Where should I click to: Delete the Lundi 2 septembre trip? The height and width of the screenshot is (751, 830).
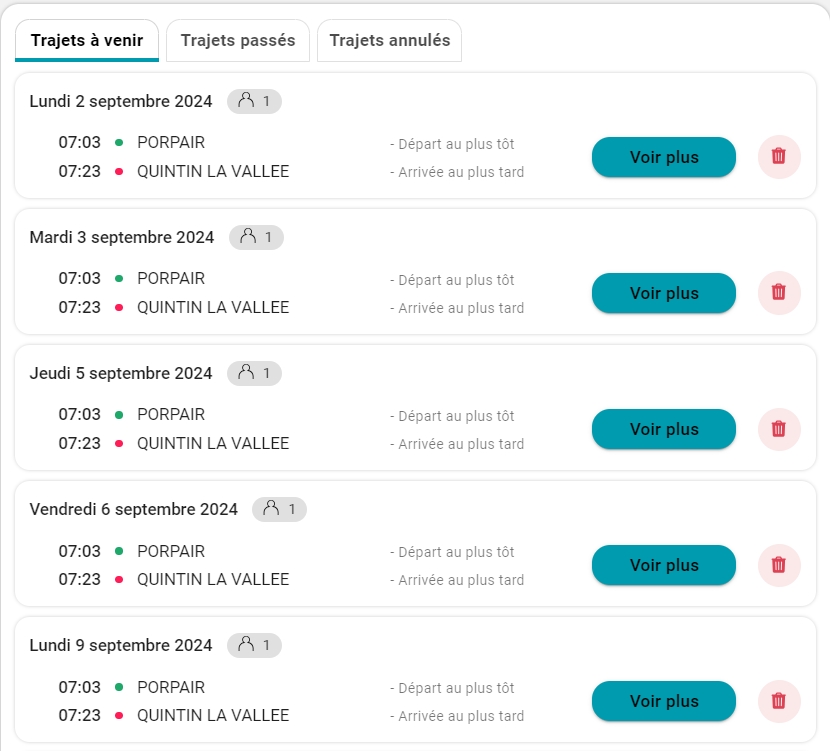click(779, 157)
